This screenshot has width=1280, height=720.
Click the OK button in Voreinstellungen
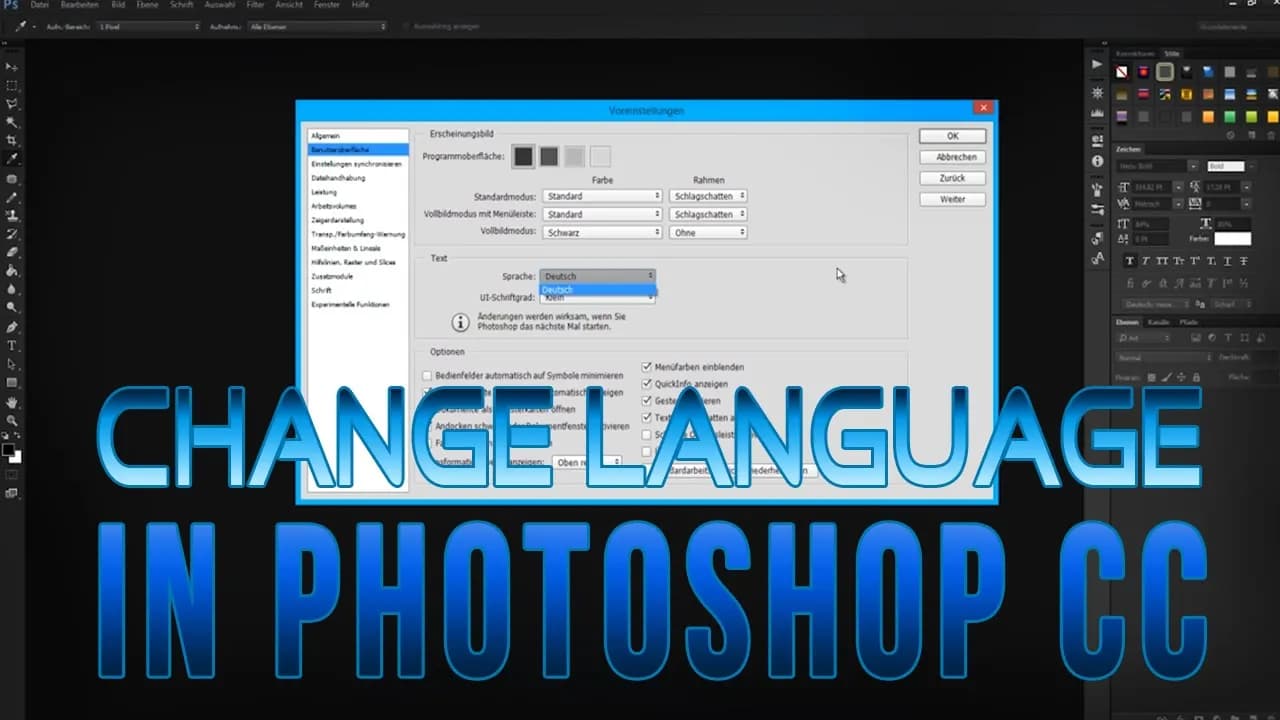click(952, 136)
